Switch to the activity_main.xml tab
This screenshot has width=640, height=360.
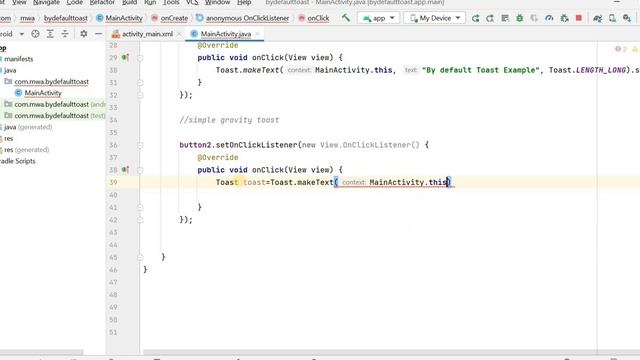(x=147, y=34)
